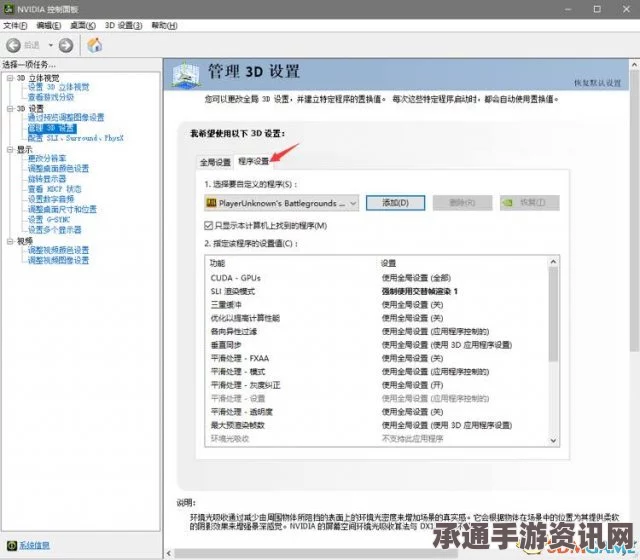
Task: Open the 系统信息 link
Action: coord(35,545)
